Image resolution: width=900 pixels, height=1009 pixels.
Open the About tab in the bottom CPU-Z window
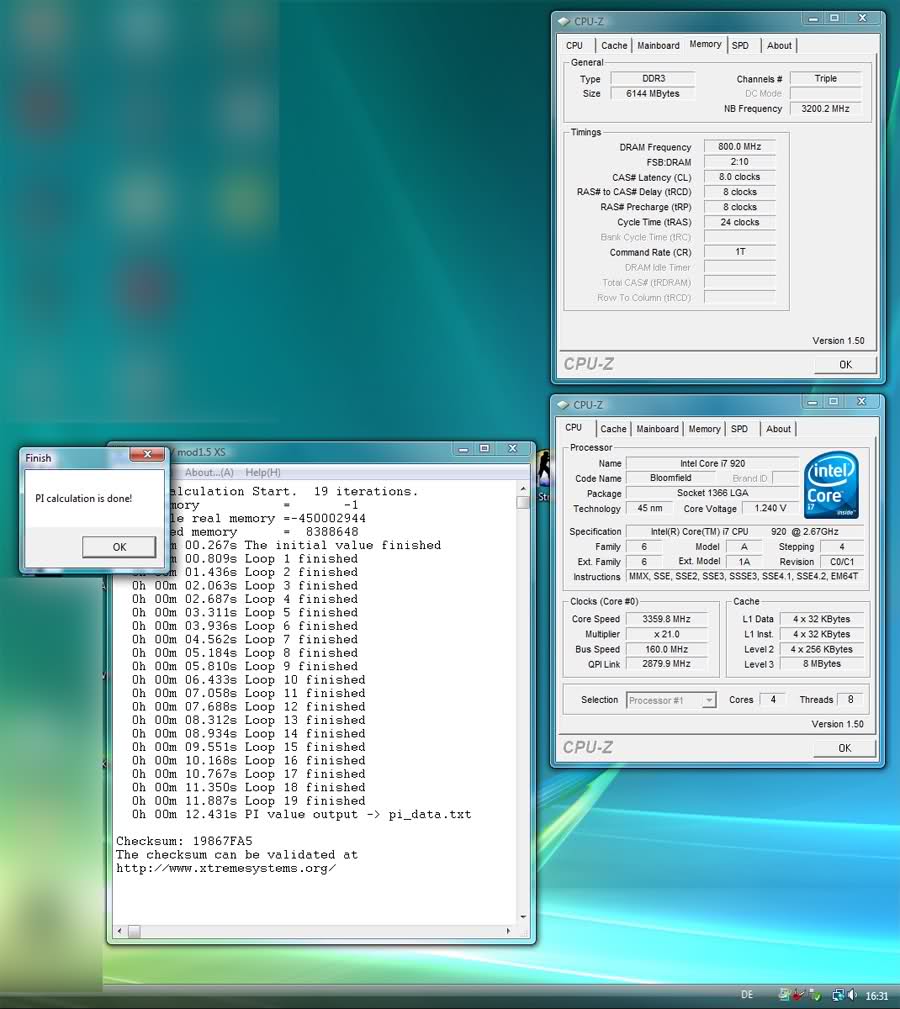coord(778,429)
